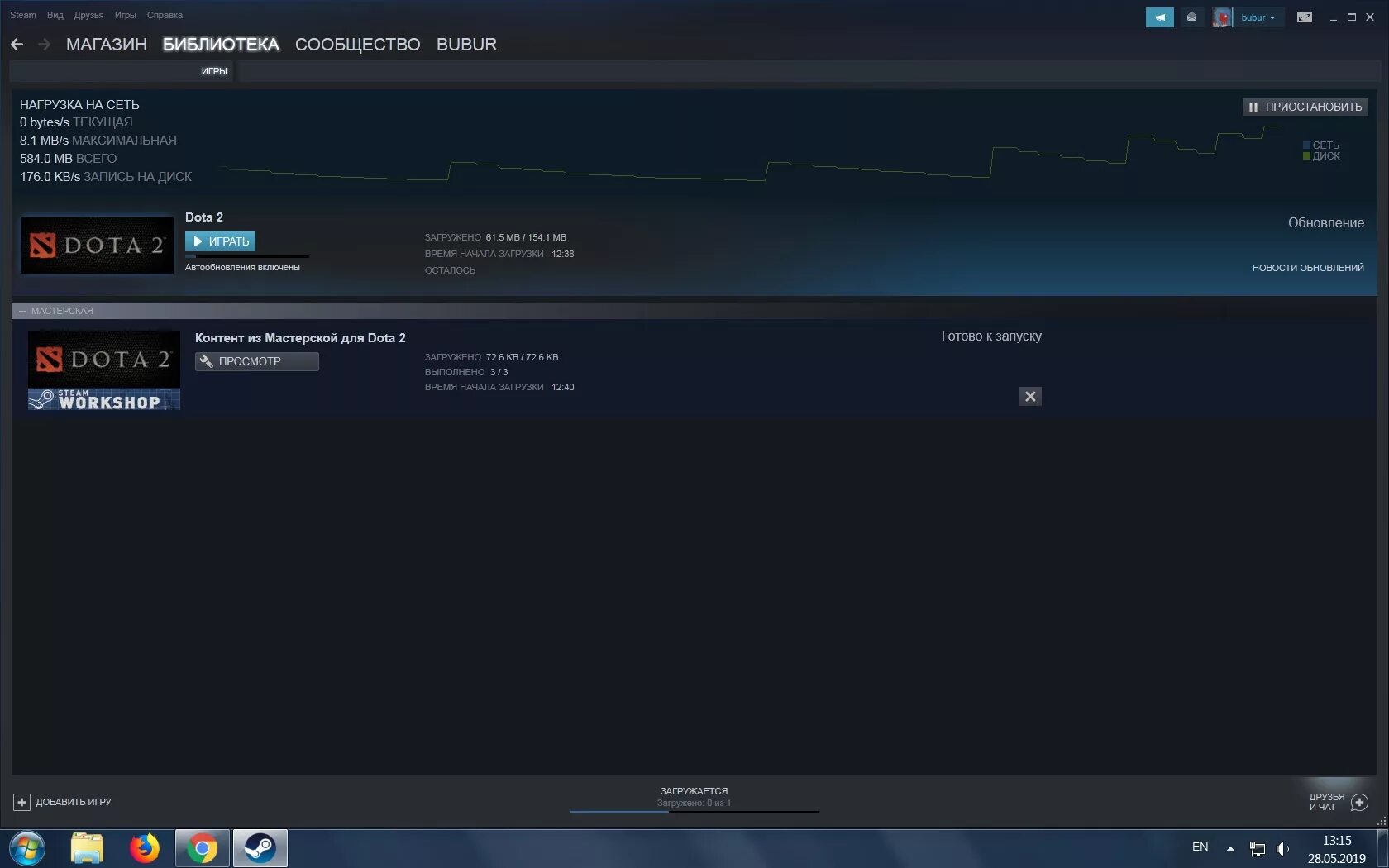Click the ДИСК legend color swatch
This screenshot has width=1389, height=868.
pyautogui.click(x=1306, y=156)
